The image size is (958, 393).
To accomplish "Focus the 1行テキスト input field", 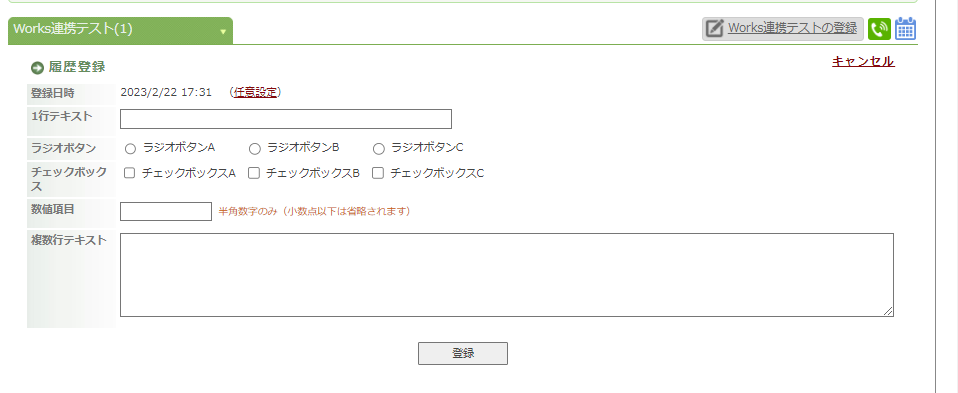I will pyautogui.click(x=286, y=119).
